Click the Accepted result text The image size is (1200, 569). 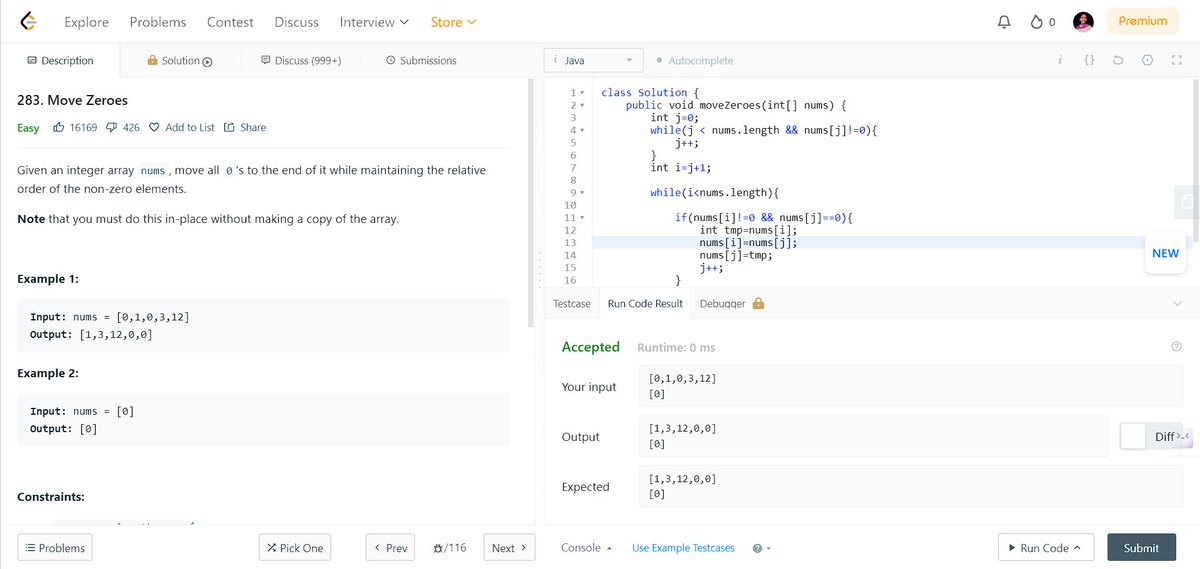(x=591, y=347)
